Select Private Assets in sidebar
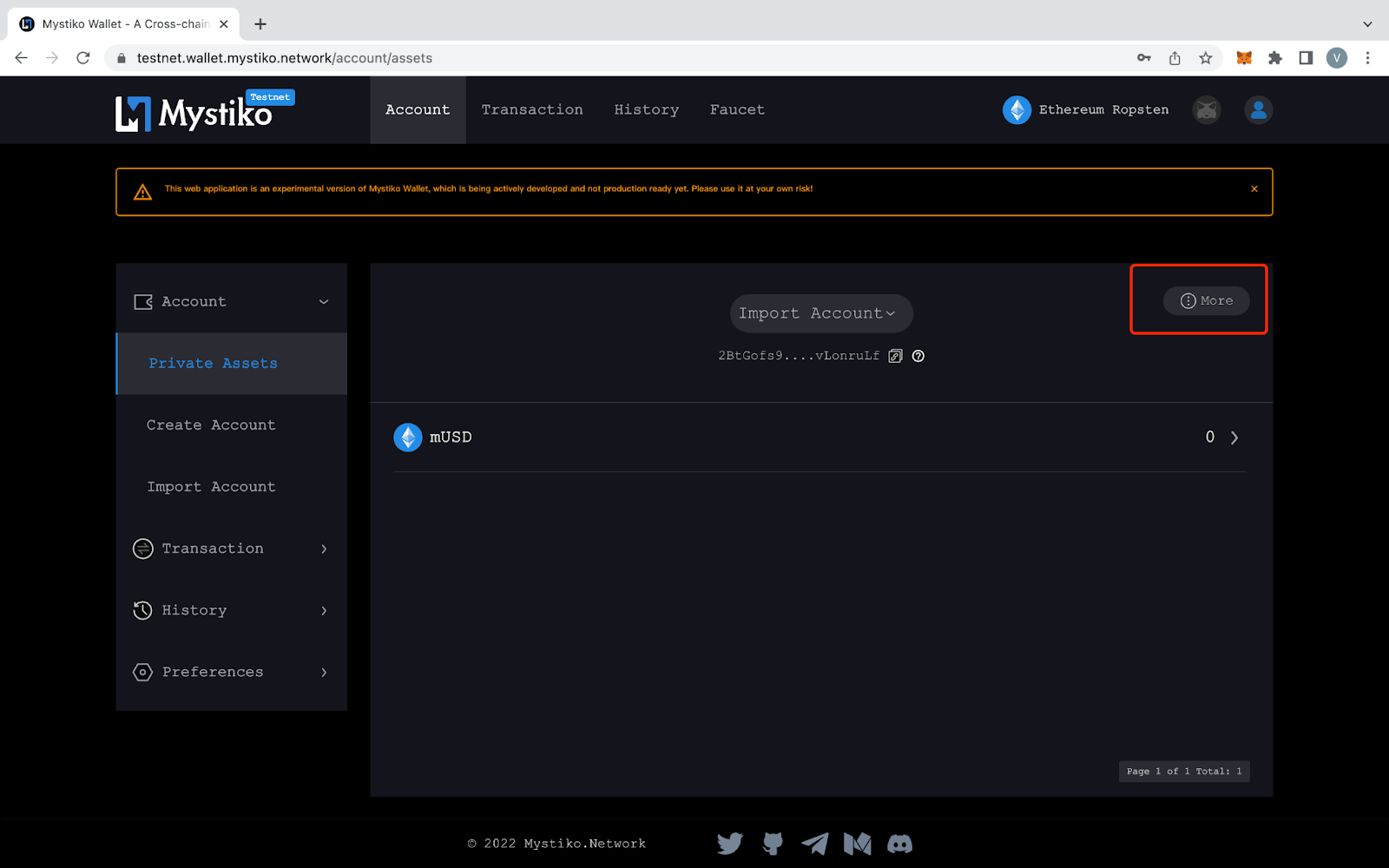Image resolution: width=1389 pixels, height=868 pixels. 232,364
